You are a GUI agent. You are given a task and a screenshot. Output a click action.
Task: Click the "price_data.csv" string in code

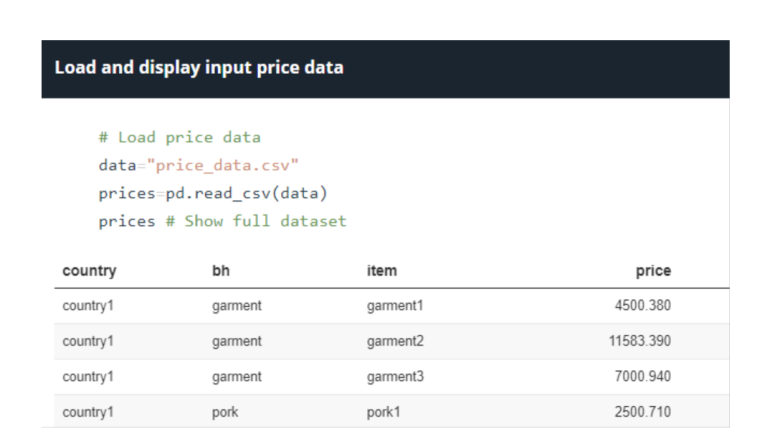pyautogui.click(x=222, y=165)
